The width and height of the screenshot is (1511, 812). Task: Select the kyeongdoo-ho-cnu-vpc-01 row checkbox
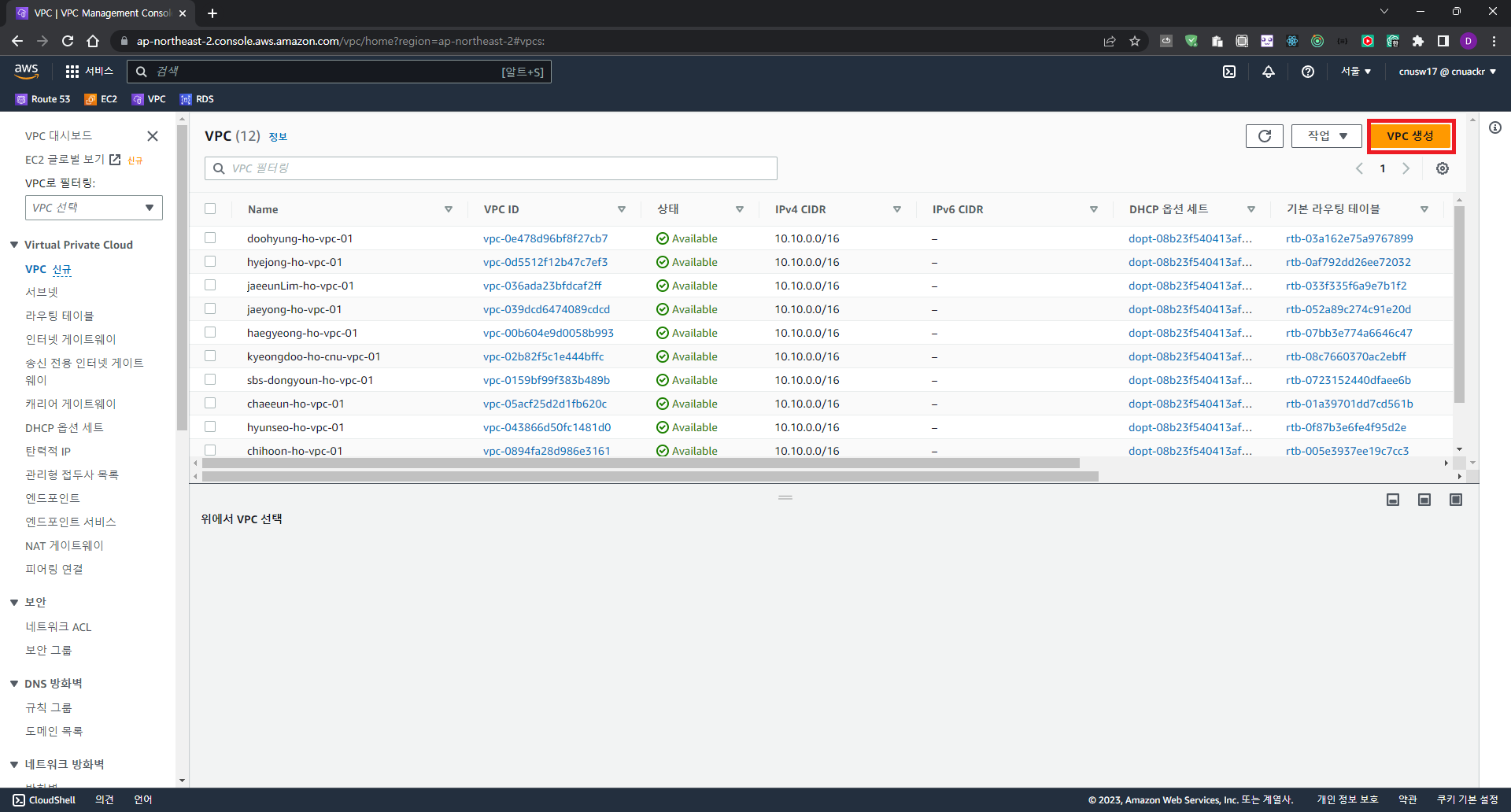click(x=210, y=356)
